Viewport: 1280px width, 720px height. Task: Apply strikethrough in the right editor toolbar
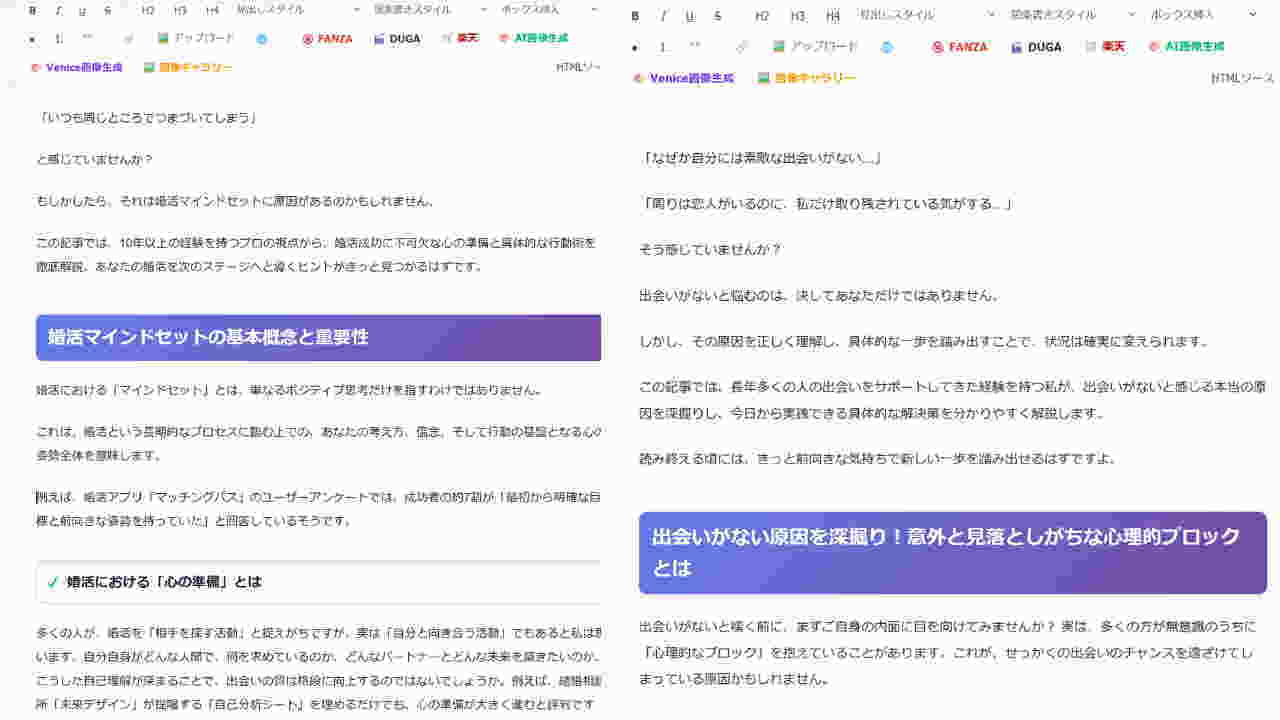pyautogui.click(x=718, y=16)
